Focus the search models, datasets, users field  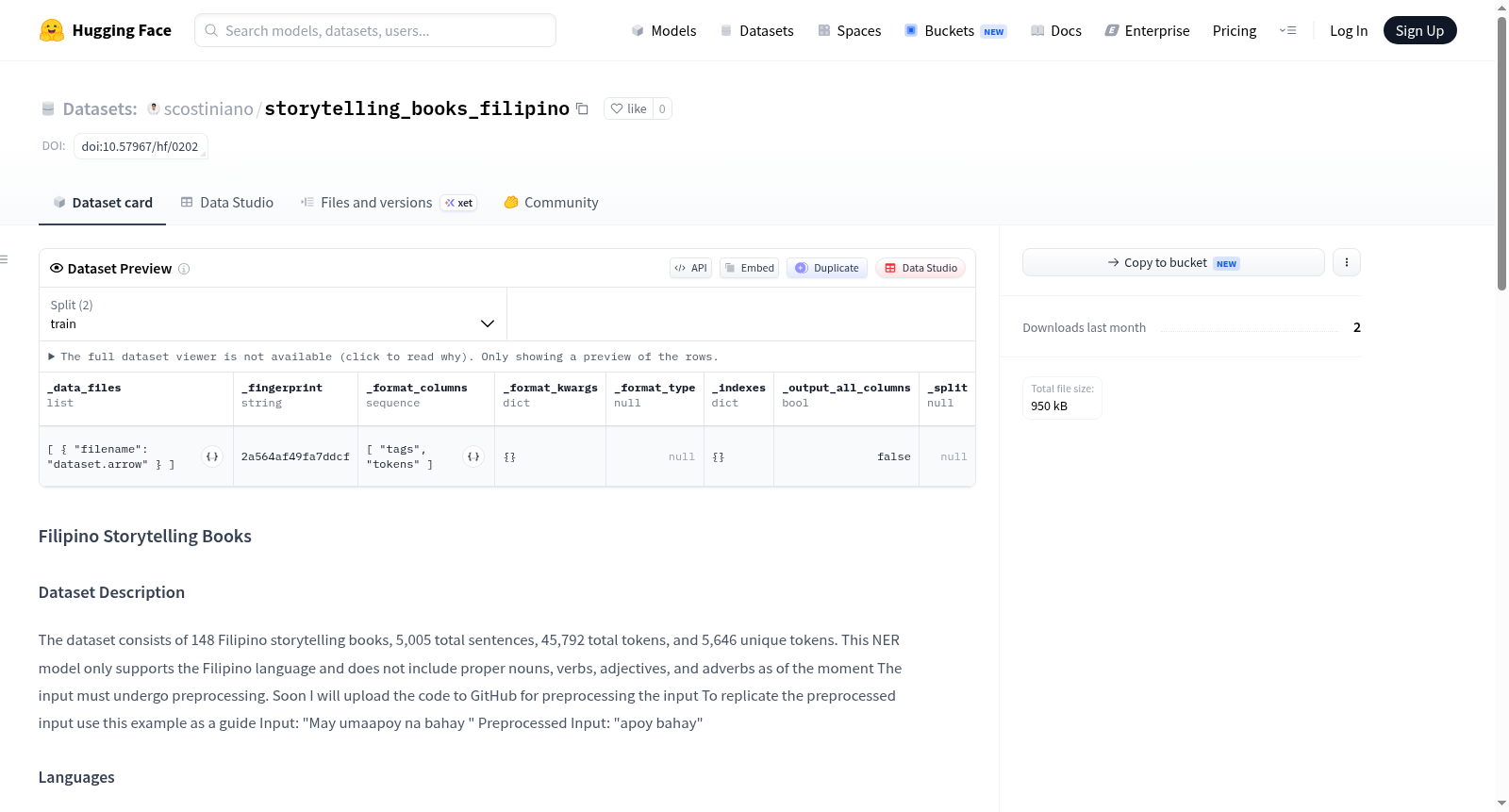coord(375,30)
